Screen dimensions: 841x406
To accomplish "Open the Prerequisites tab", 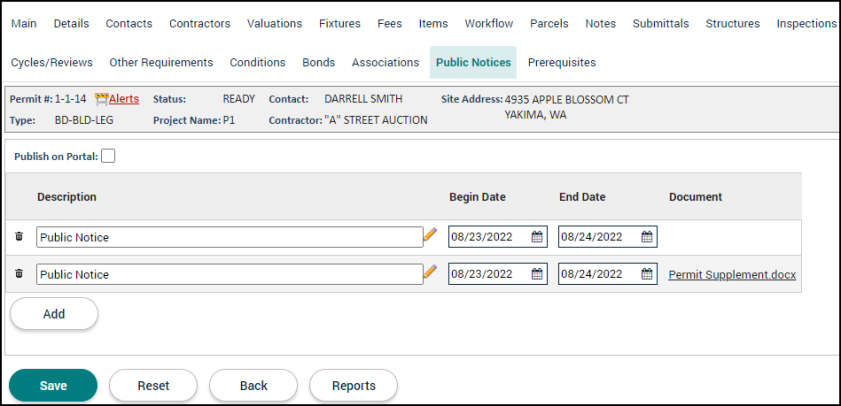I will tap(562, 62).
